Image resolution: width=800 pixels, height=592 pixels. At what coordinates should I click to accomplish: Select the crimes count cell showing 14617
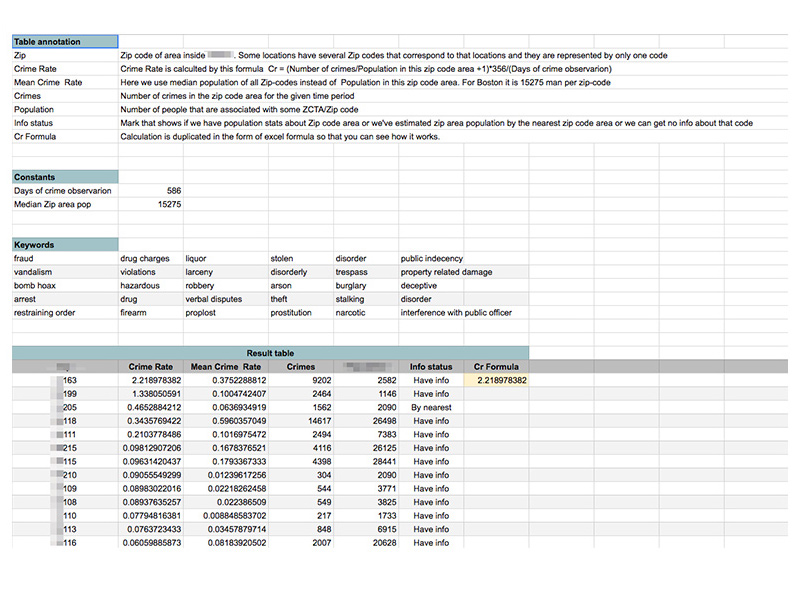click(301, 421)
